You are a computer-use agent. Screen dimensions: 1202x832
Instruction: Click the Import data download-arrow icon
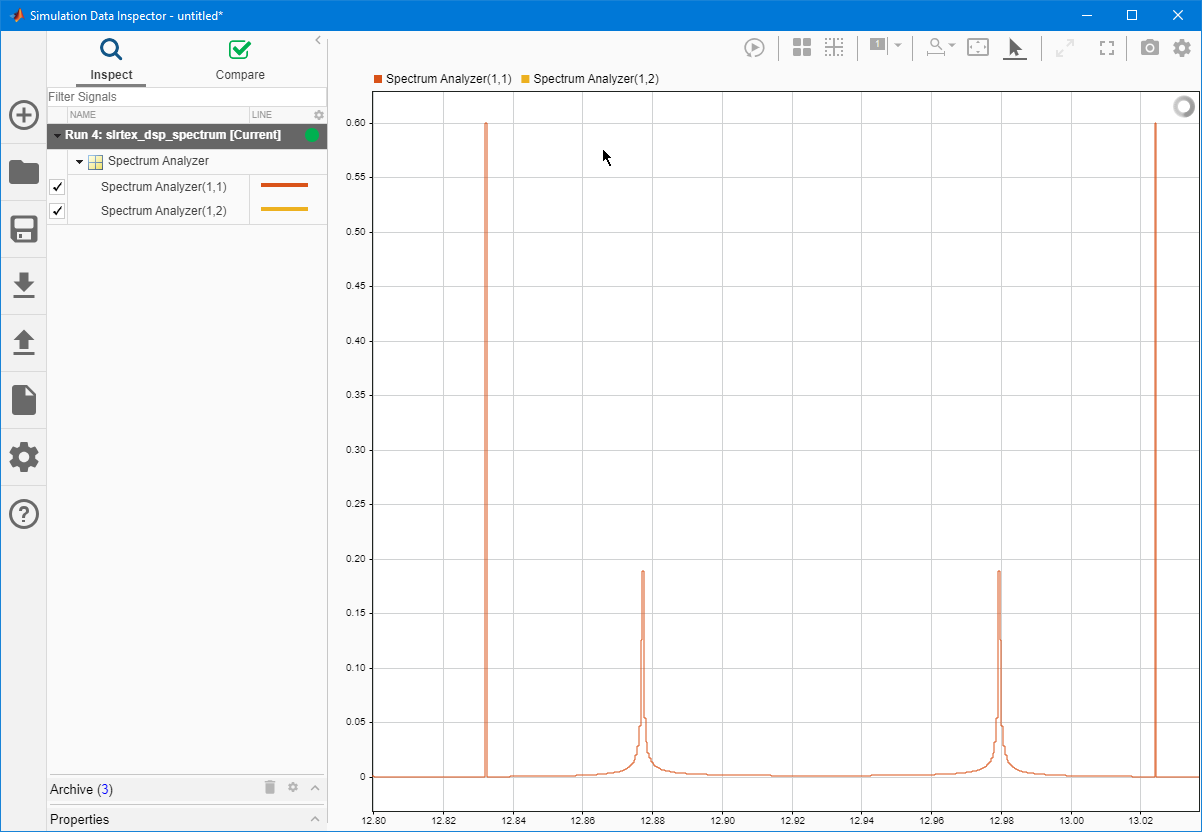[x=24, y=286]
